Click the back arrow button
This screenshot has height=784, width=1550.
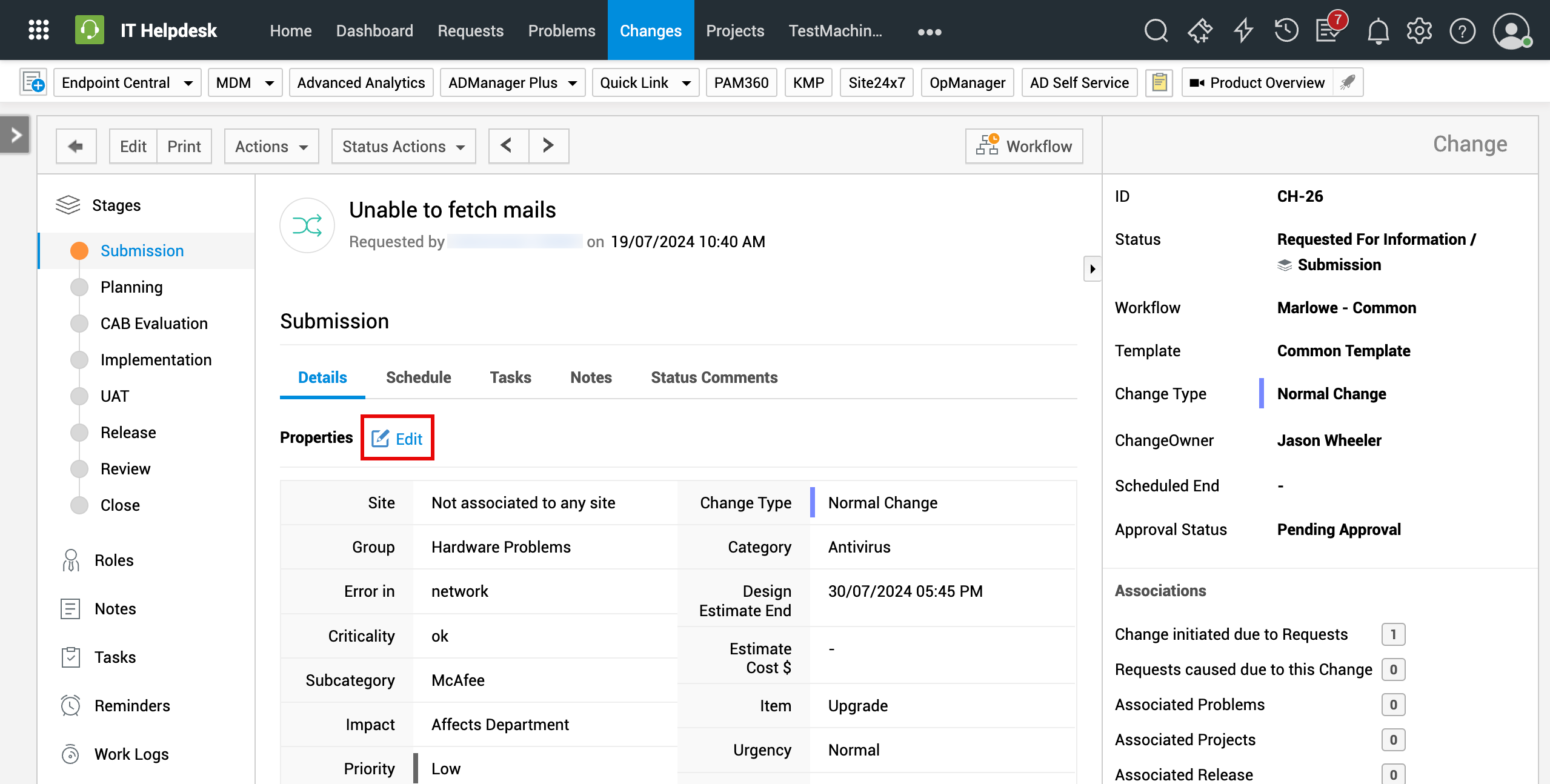(x=76, y=146)
